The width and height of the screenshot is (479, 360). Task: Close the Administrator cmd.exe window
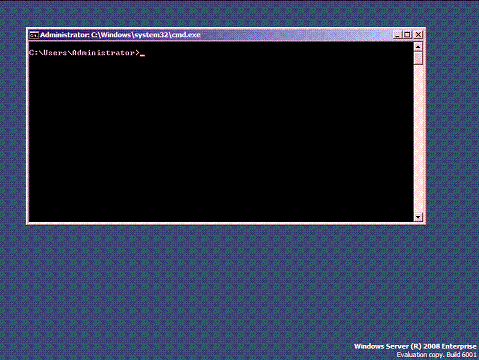tap(418, 35)
